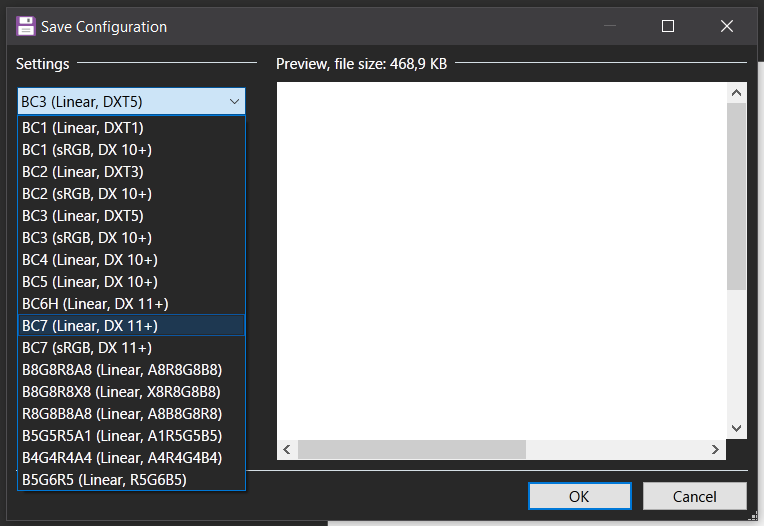
Task: Close the Save Configuration dialog
Action: click(727, 26)
